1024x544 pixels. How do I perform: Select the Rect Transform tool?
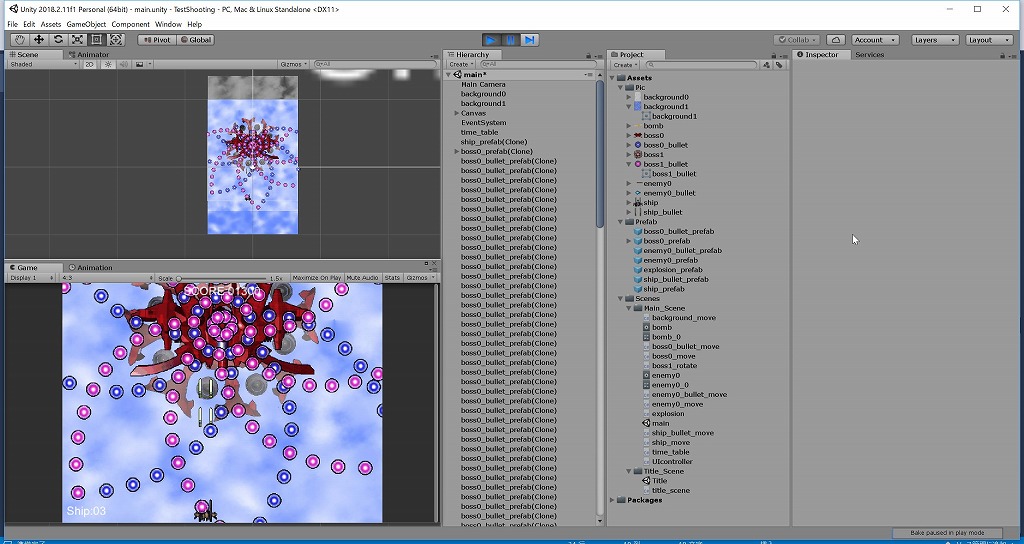[x=96, y=40]
